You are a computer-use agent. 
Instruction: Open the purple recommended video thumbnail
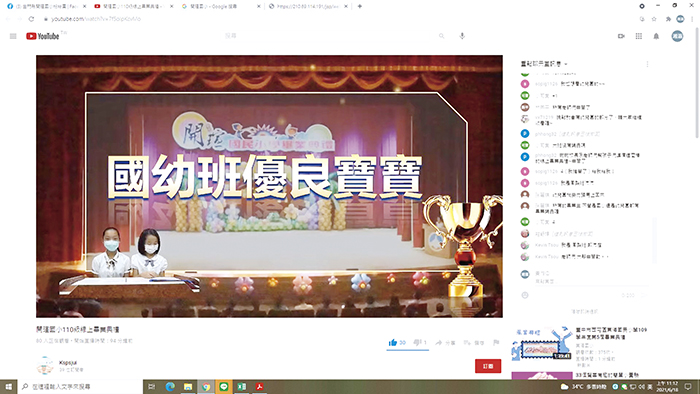tap(542, 375)
